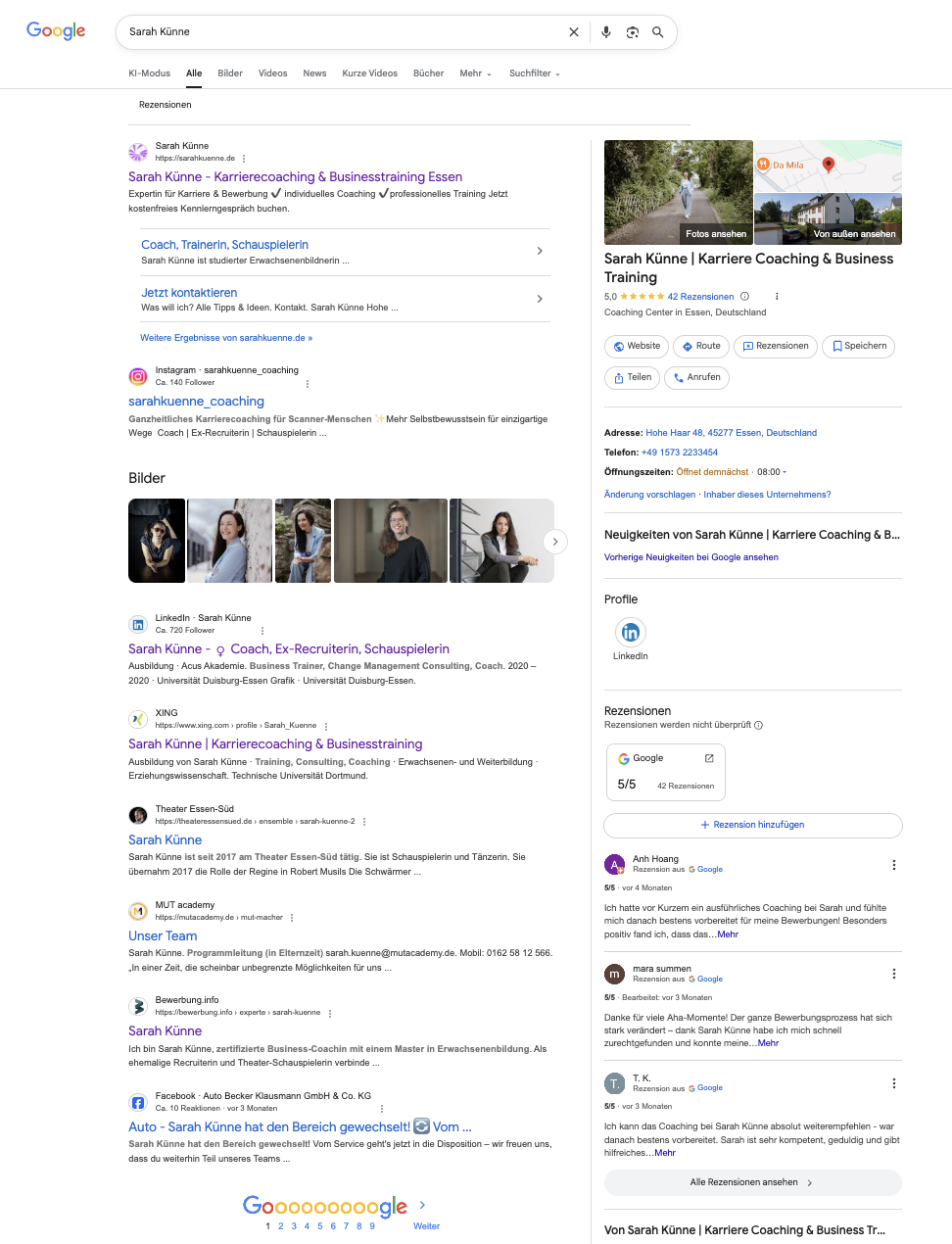Expand the Mehr dropdown menu

point(475,73)
